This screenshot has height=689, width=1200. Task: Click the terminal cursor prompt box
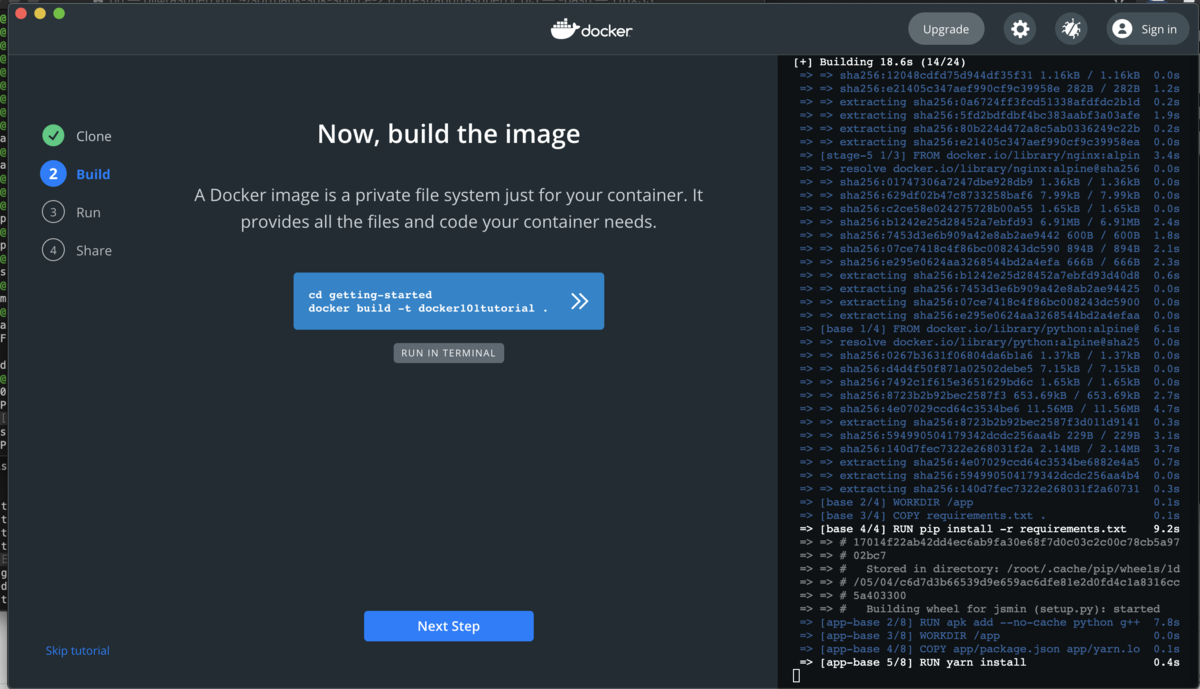[x=796, y=676]
